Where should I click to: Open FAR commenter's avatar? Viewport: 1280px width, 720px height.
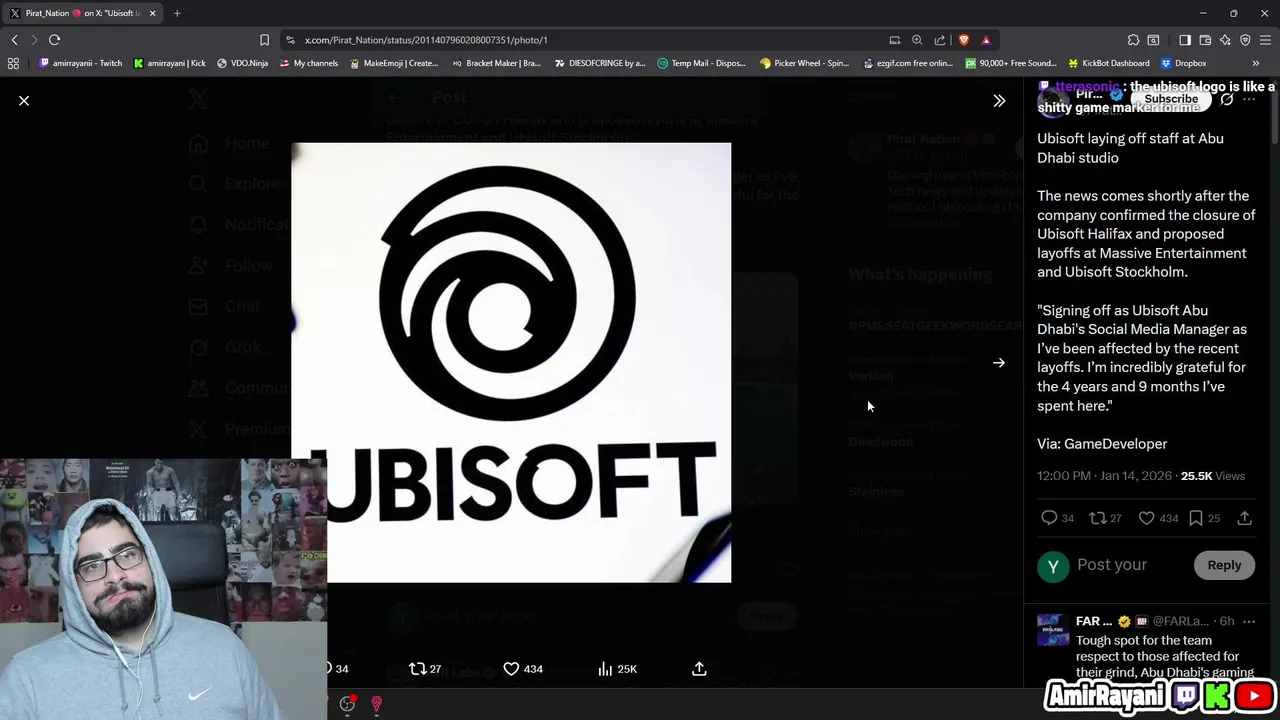1052,630
